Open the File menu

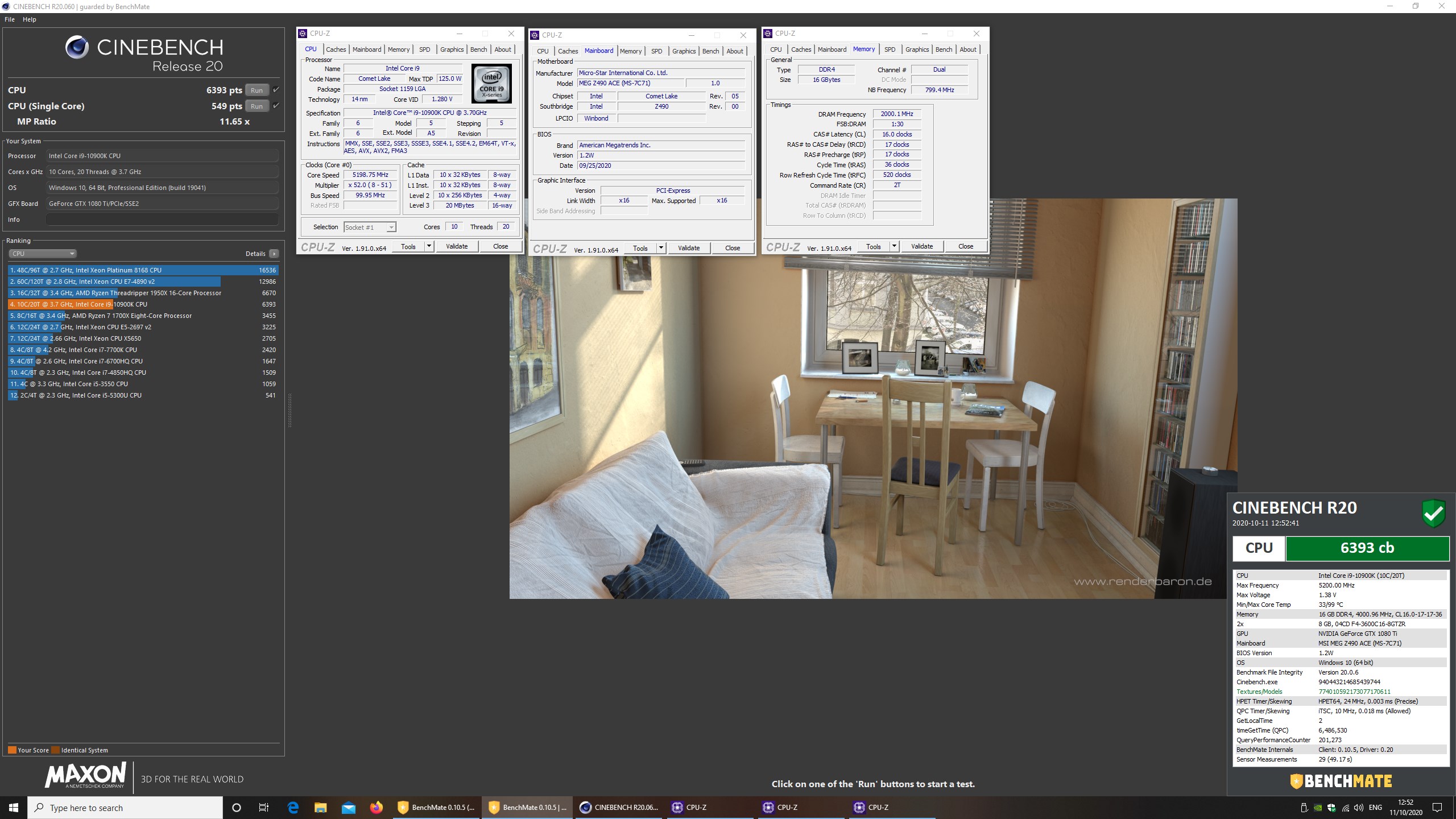click(10, 19)
